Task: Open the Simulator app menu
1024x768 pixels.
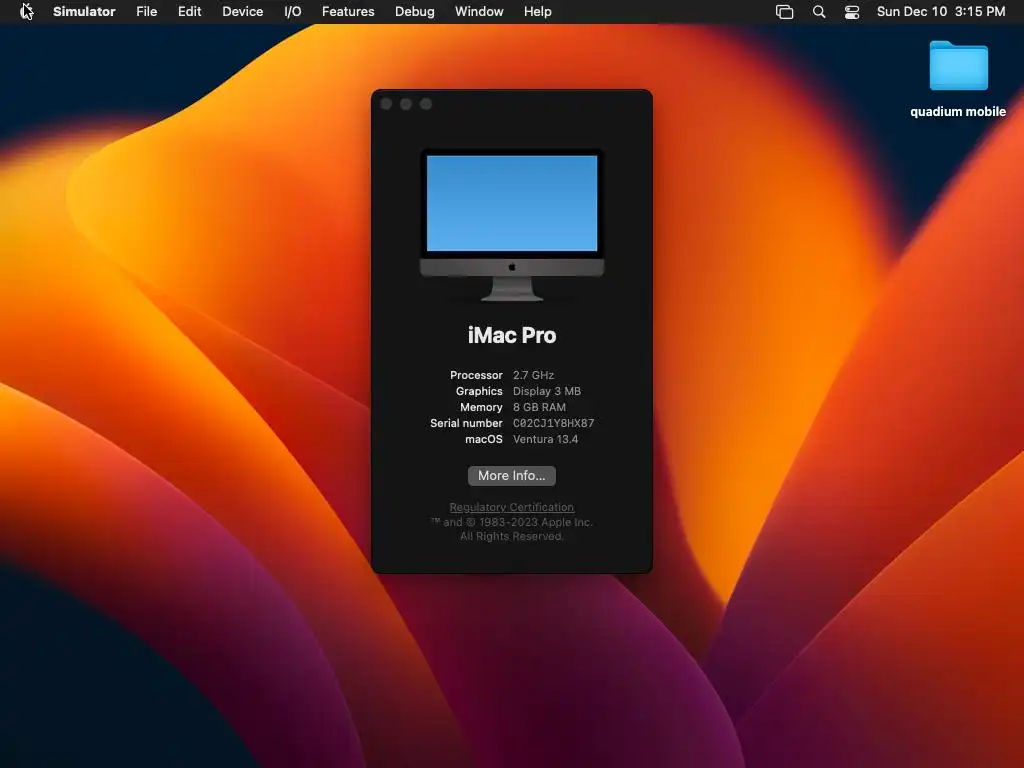Action: pyautogui.click(x=84, y=11)
